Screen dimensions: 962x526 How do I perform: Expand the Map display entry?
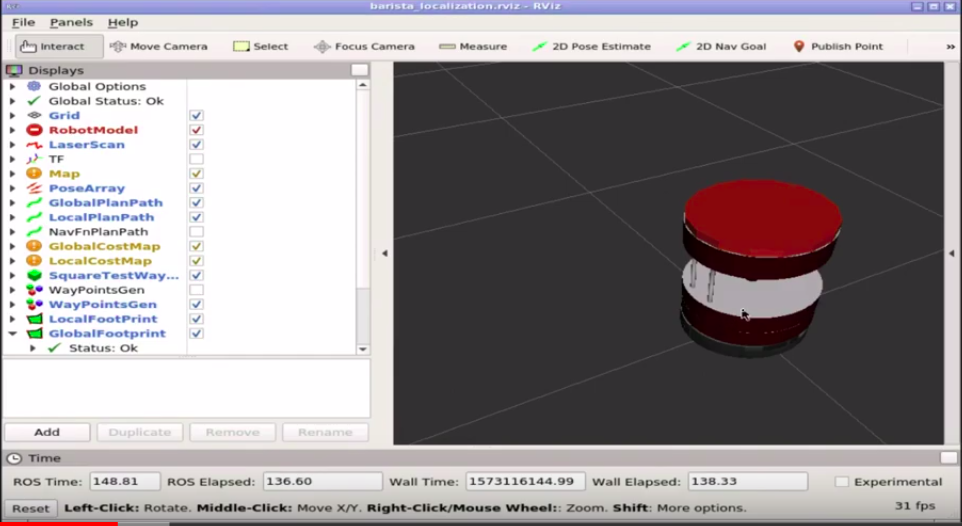coord(12,174)
